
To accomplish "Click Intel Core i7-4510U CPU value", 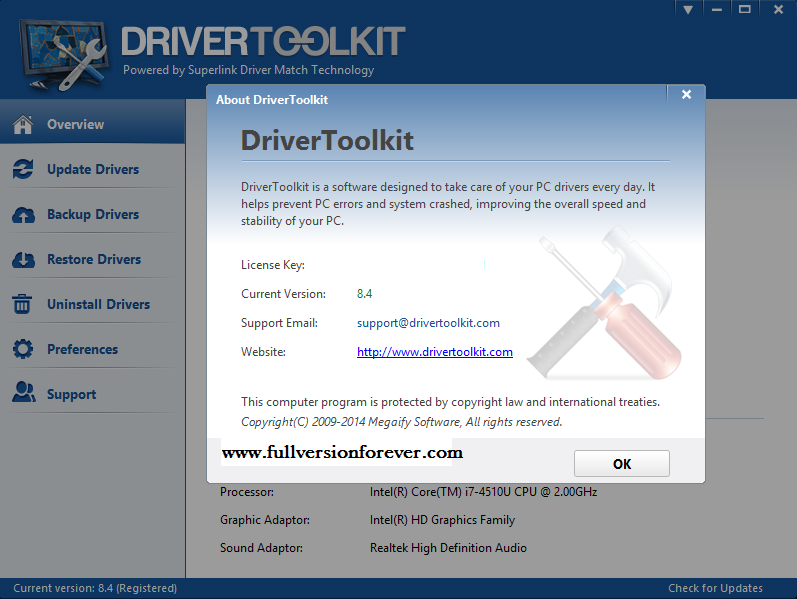I will click(483, 492).
